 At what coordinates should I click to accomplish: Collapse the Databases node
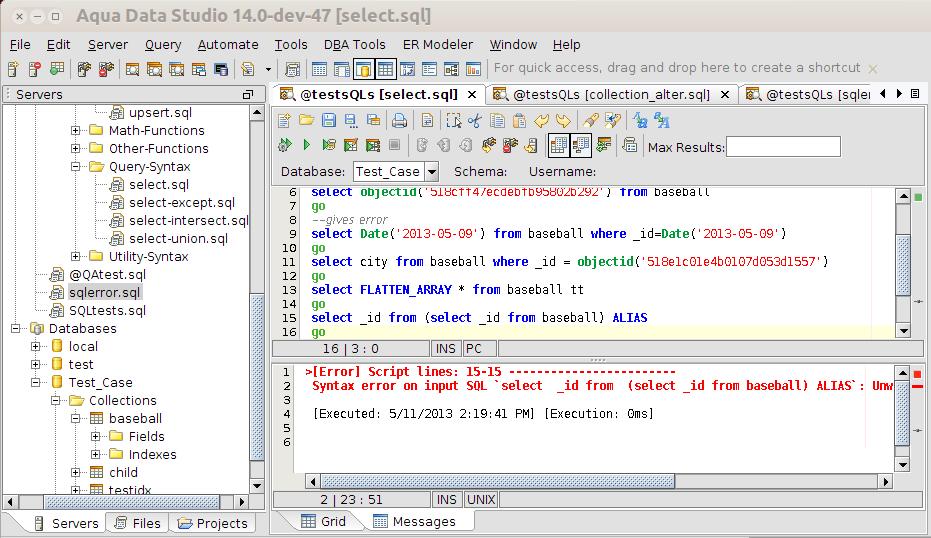tap(15, 328)
